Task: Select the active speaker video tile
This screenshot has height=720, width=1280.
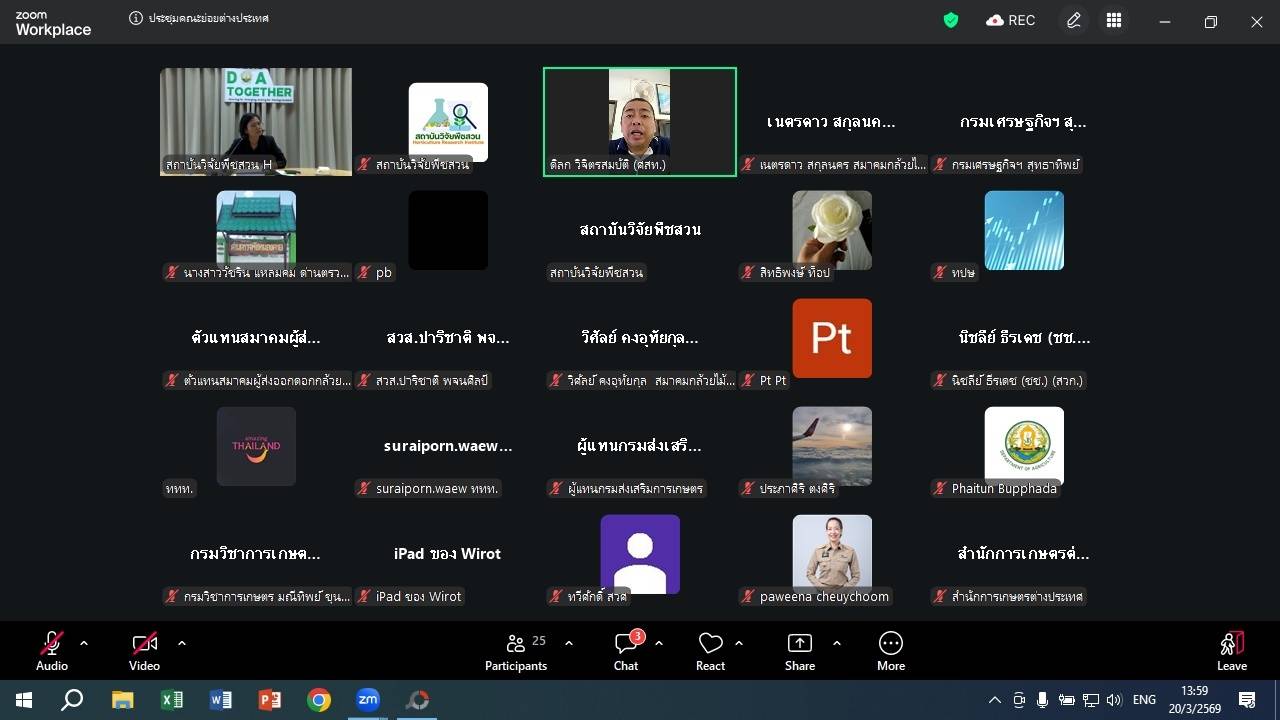Action: (x=640, y=121)
